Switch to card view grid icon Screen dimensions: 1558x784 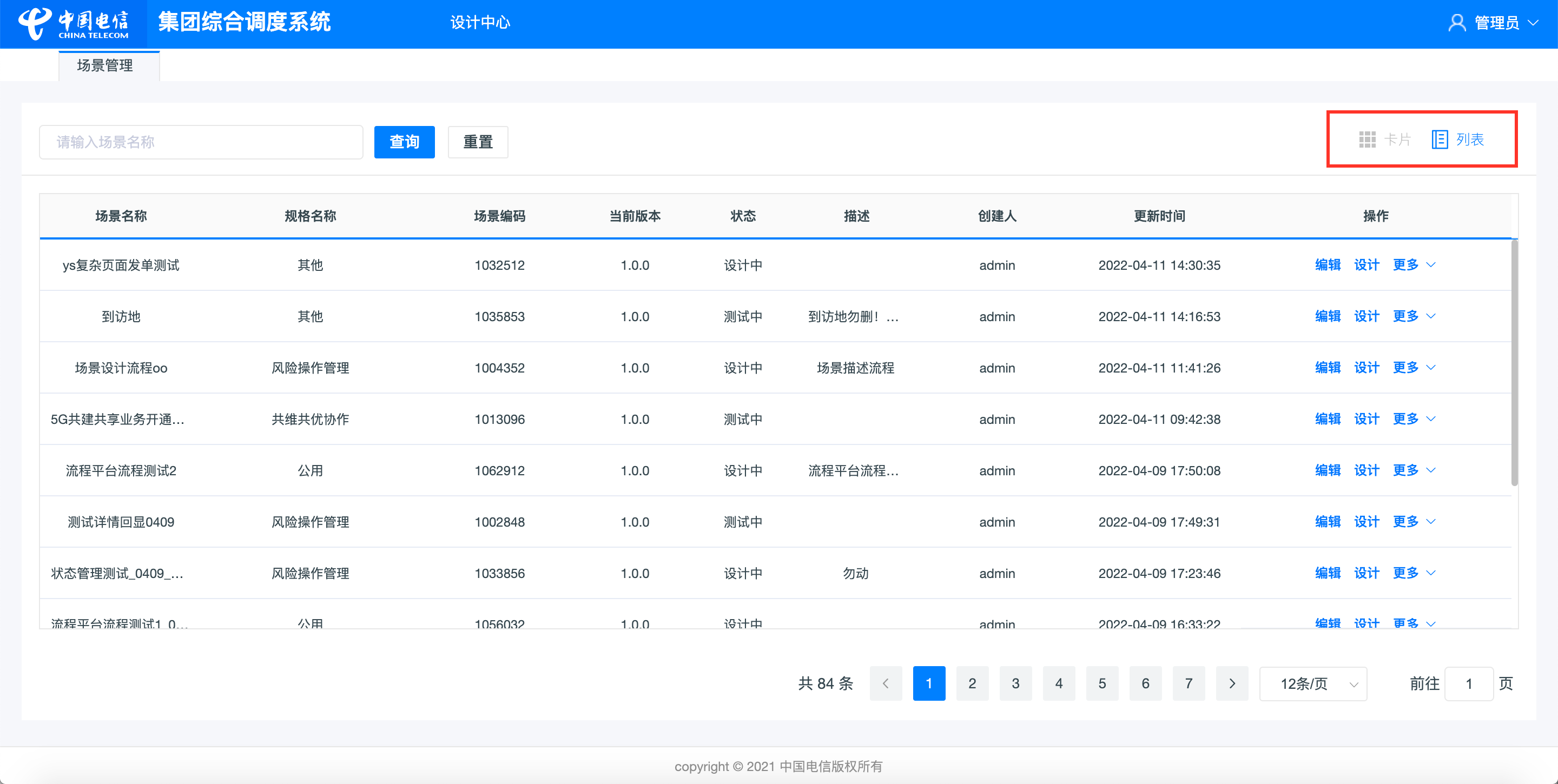click(1367, 139)
